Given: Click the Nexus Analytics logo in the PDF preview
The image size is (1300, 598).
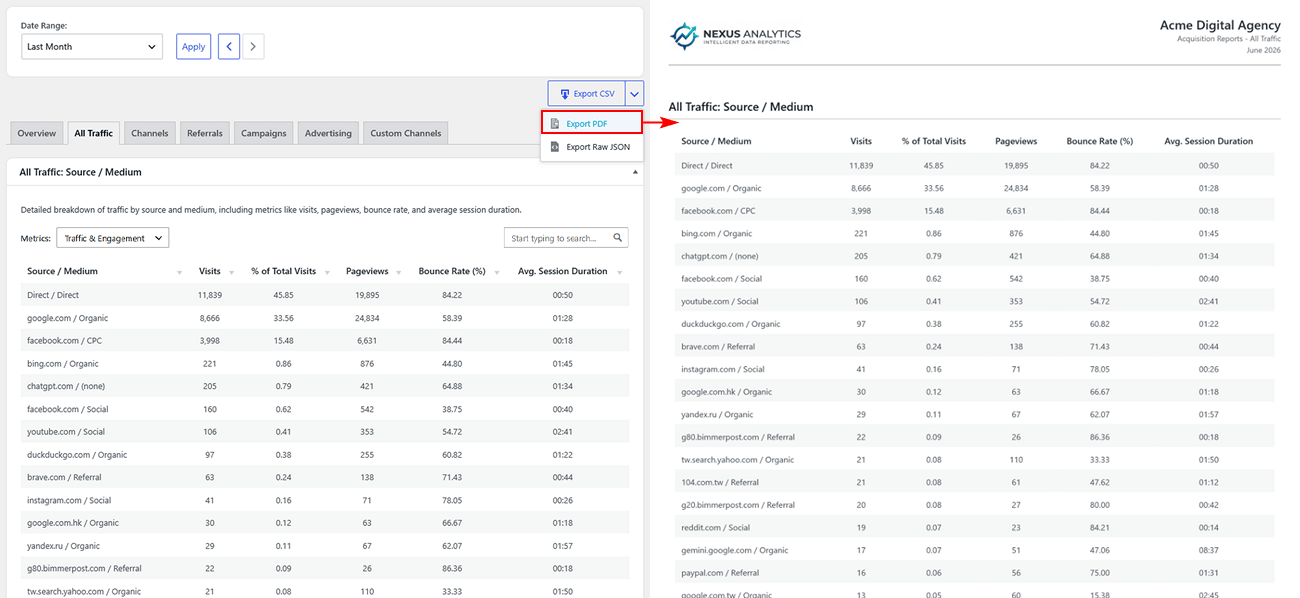Looking at the screenshot, I should click(735, 36).
